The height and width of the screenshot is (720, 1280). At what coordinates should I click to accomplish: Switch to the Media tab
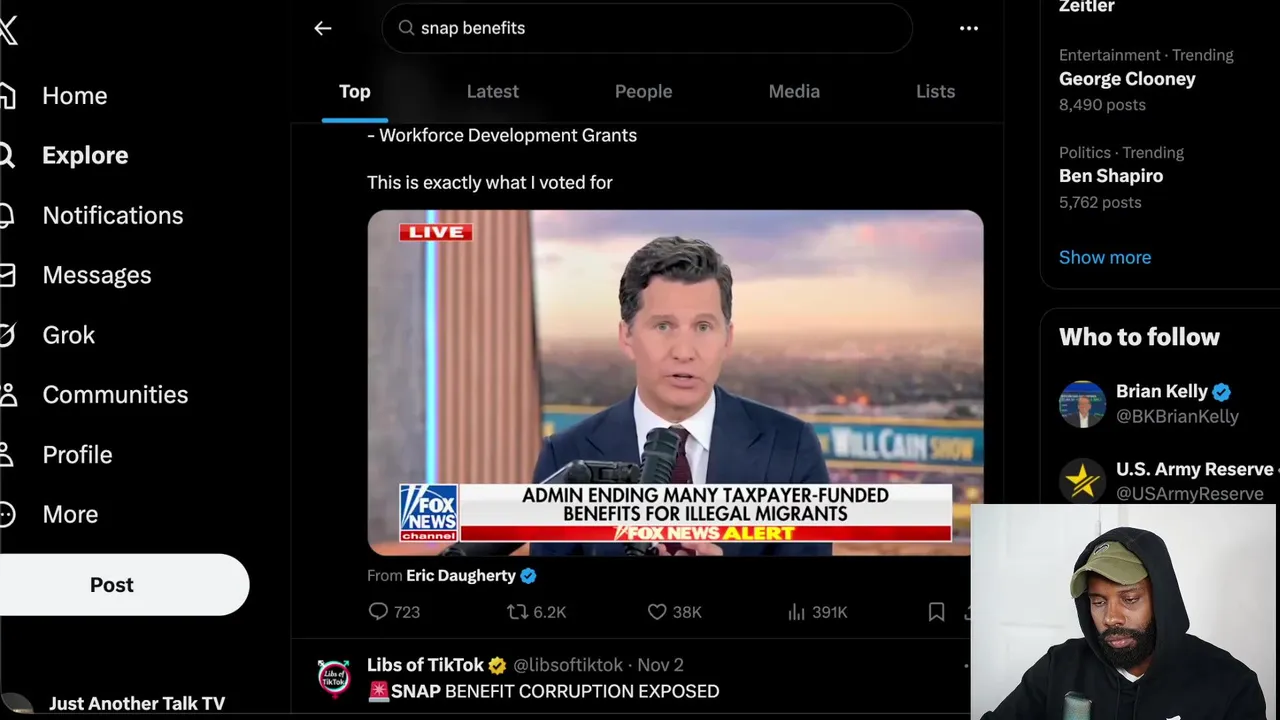pos(794,92)
